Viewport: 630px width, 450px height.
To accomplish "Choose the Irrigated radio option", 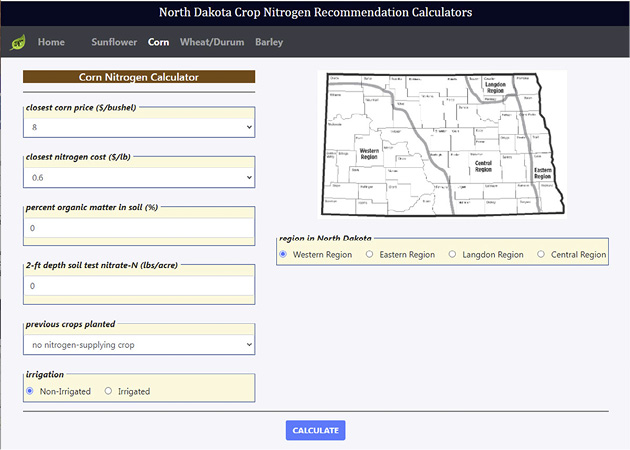I will click(x=109, y=391).
